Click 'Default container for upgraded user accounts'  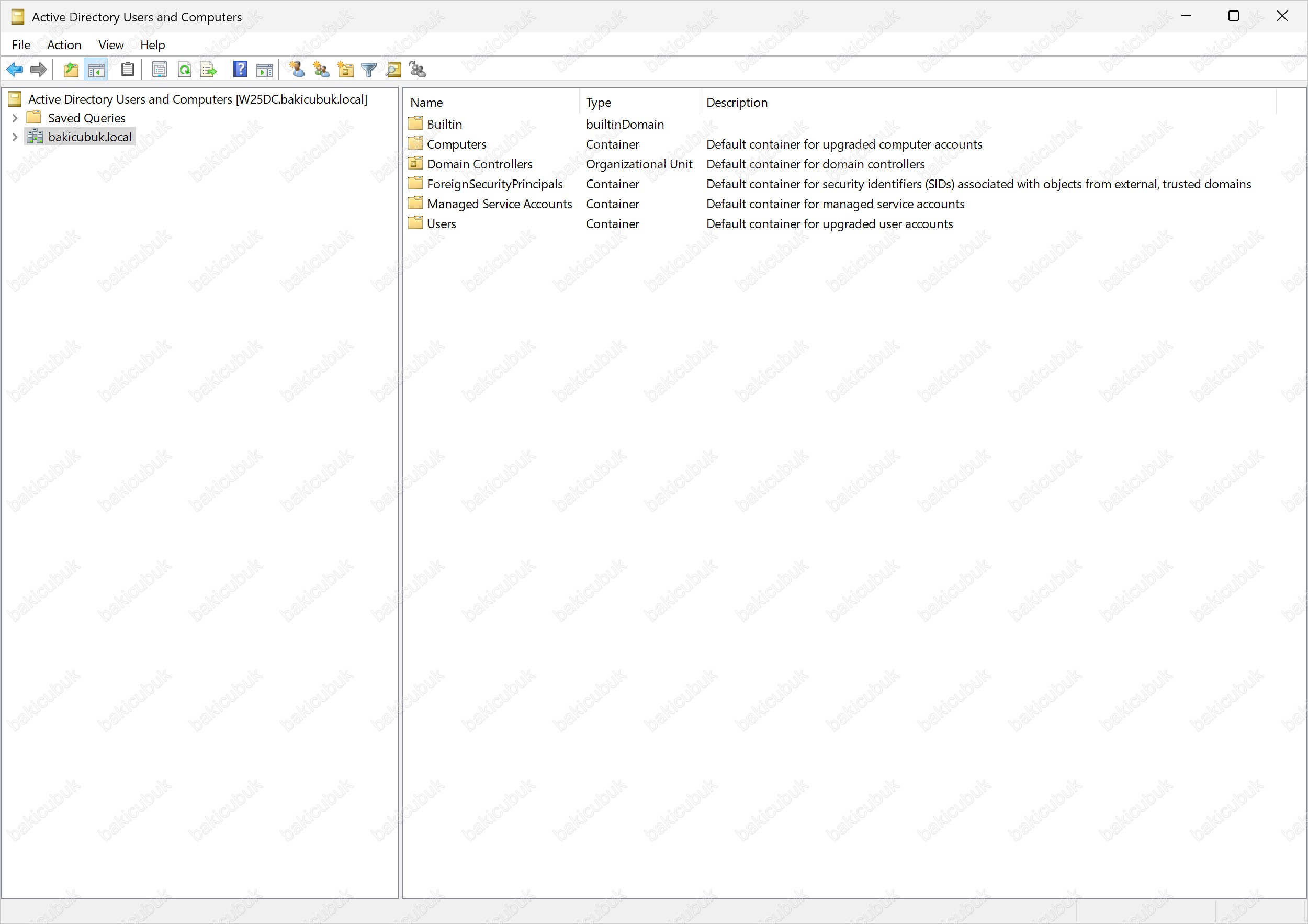(x=829, y=224)
